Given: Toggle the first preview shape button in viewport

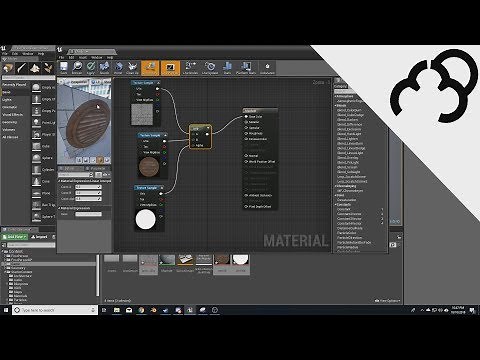Looking at the screenshot, I should tap(79, 160).
